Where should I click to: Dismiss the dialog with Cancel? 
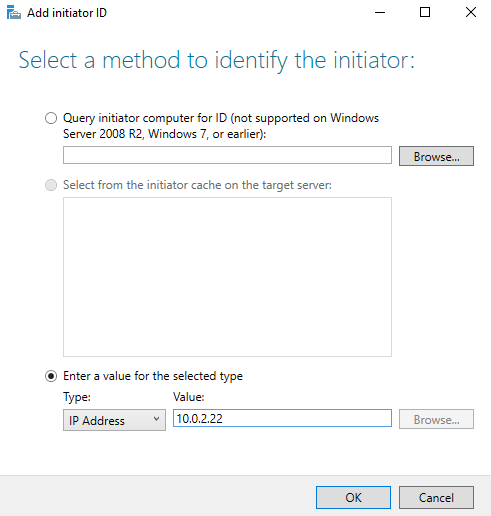[436, 498]
